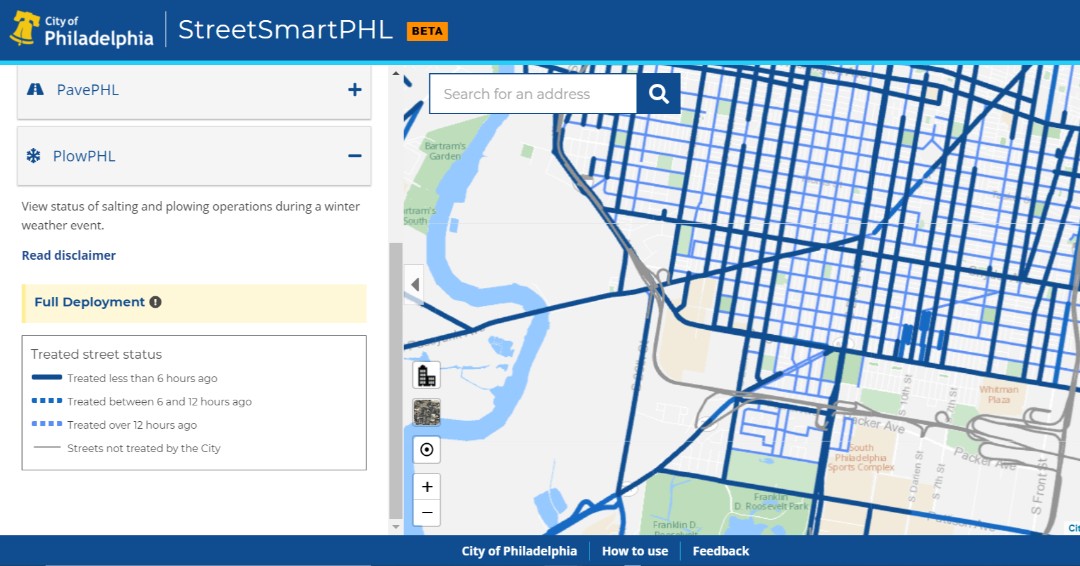1080x566 pixels.
Task: Open the Read disclaimer link
Action: pyautogui.click(x=68, y=255)
